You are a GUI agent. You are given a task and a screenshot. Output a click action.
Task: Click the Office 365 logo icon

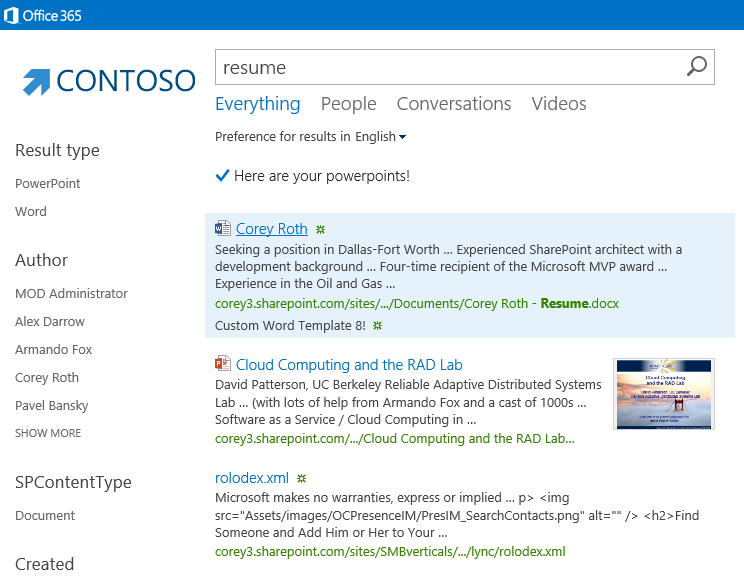pos(10,16)
